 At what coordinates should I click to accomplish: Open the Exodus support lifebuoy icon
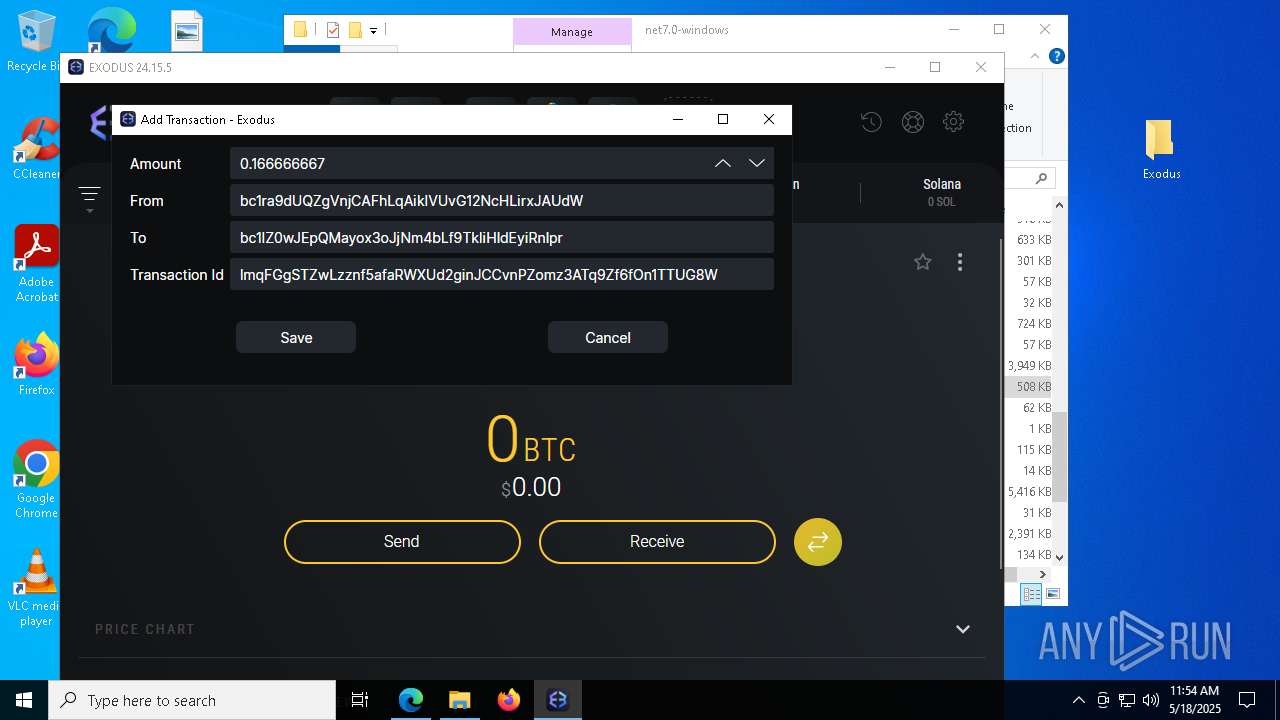(912, 122)
